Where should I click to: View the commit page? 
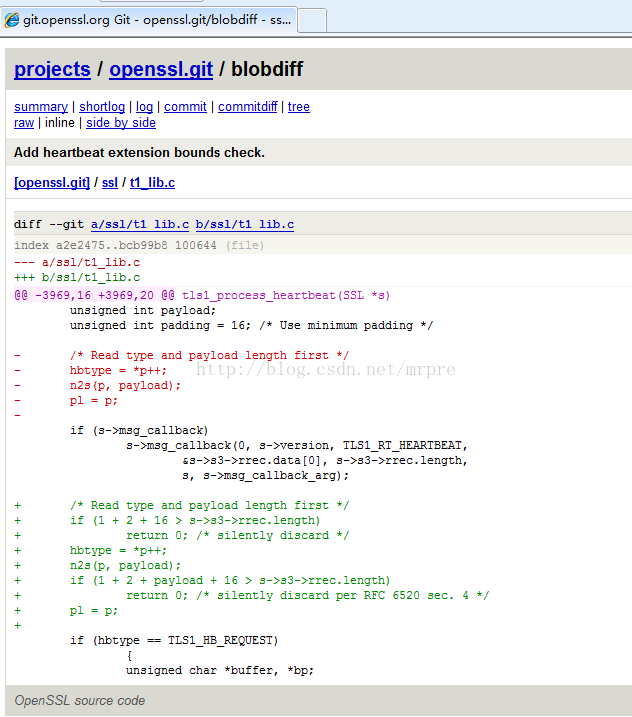(185, 107)
